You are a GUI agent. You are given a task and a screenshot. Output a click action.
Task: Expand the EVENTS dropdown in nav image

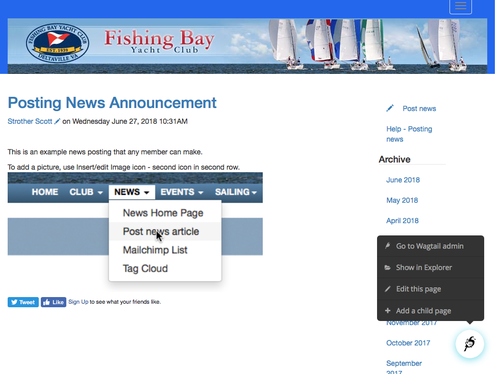pos(182,192)
